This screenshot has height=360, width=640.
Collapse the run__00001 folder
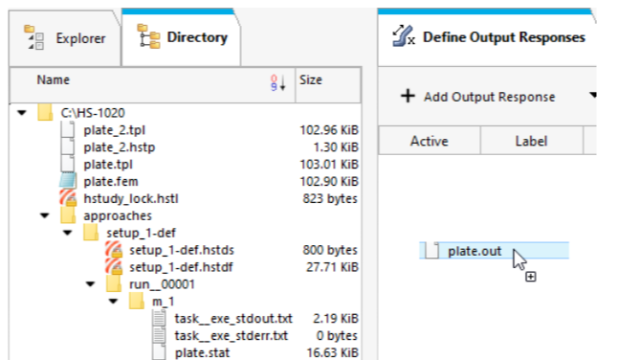pyautogui.click(x=91, y=284)
